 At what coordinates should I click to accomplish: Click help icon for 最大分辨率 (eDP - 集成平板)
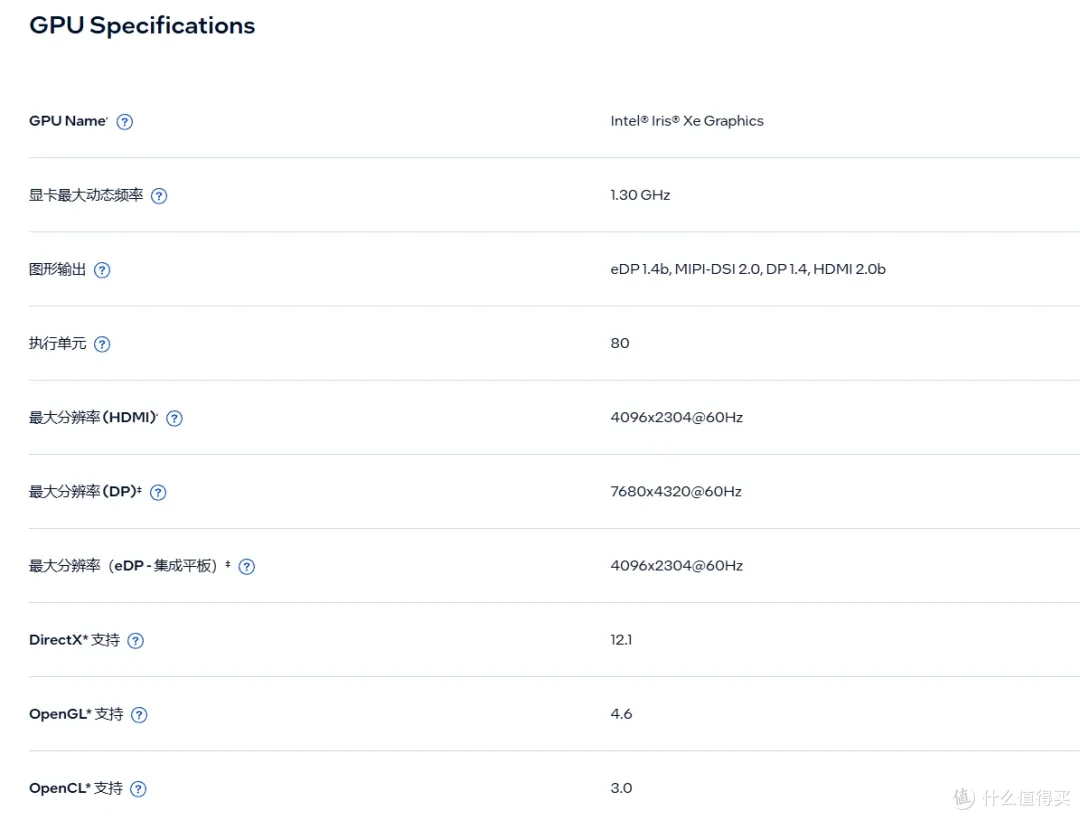tap(247, 567)
